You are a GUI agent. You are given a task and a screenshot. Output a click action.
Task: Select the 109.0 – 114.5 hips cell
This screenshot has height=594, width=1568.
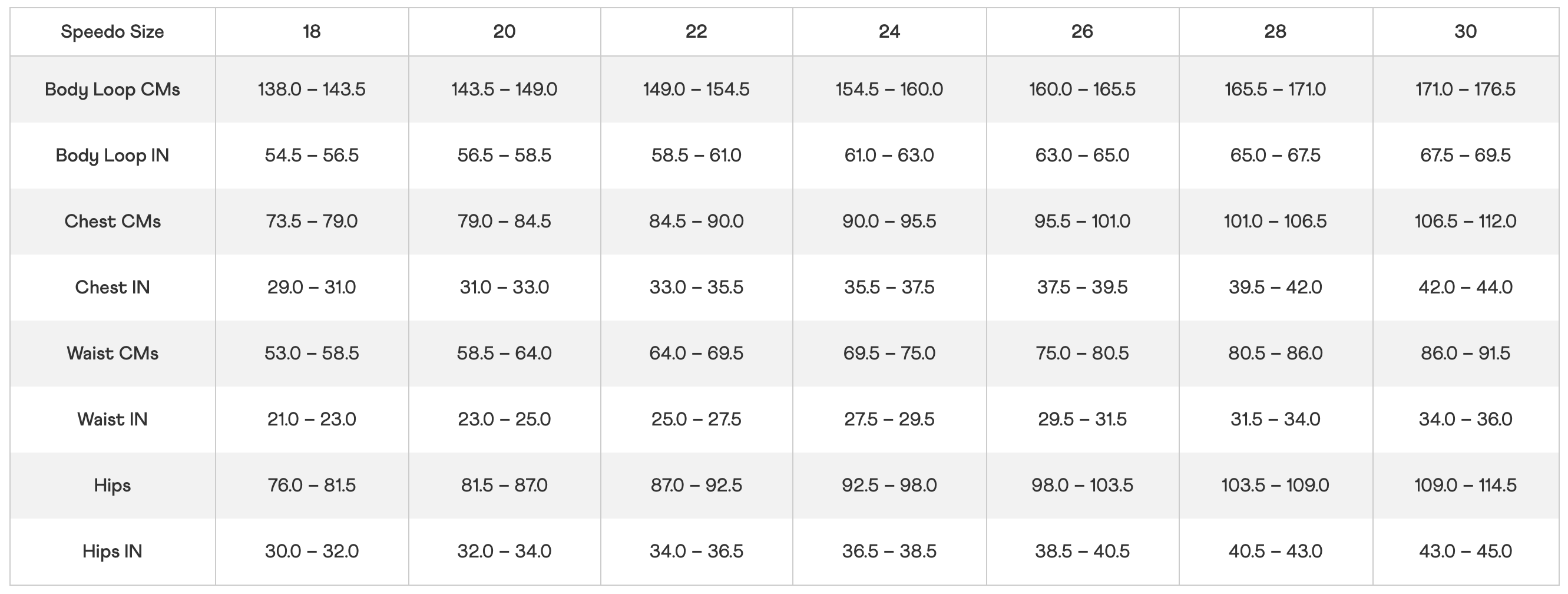point(1465,486)
